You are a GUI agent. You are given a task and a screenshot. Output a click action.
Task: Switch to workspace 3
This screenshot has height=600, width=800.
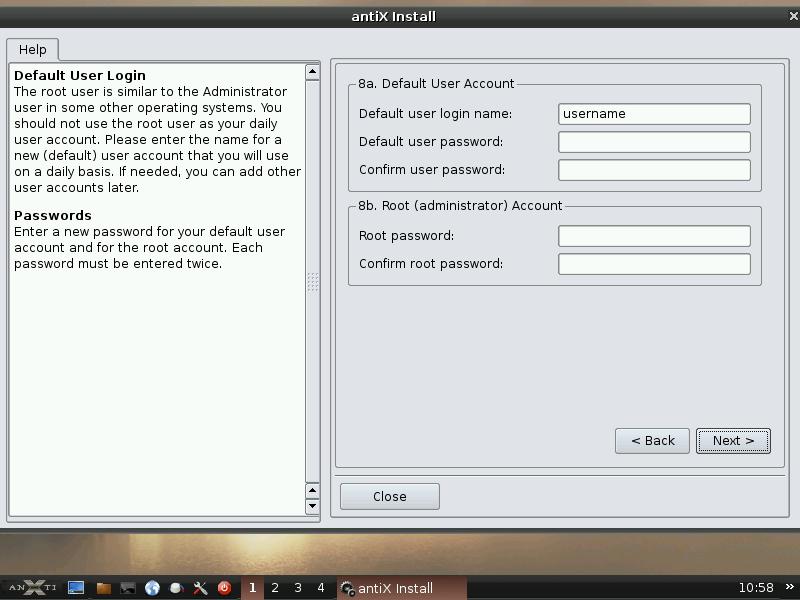298,588
